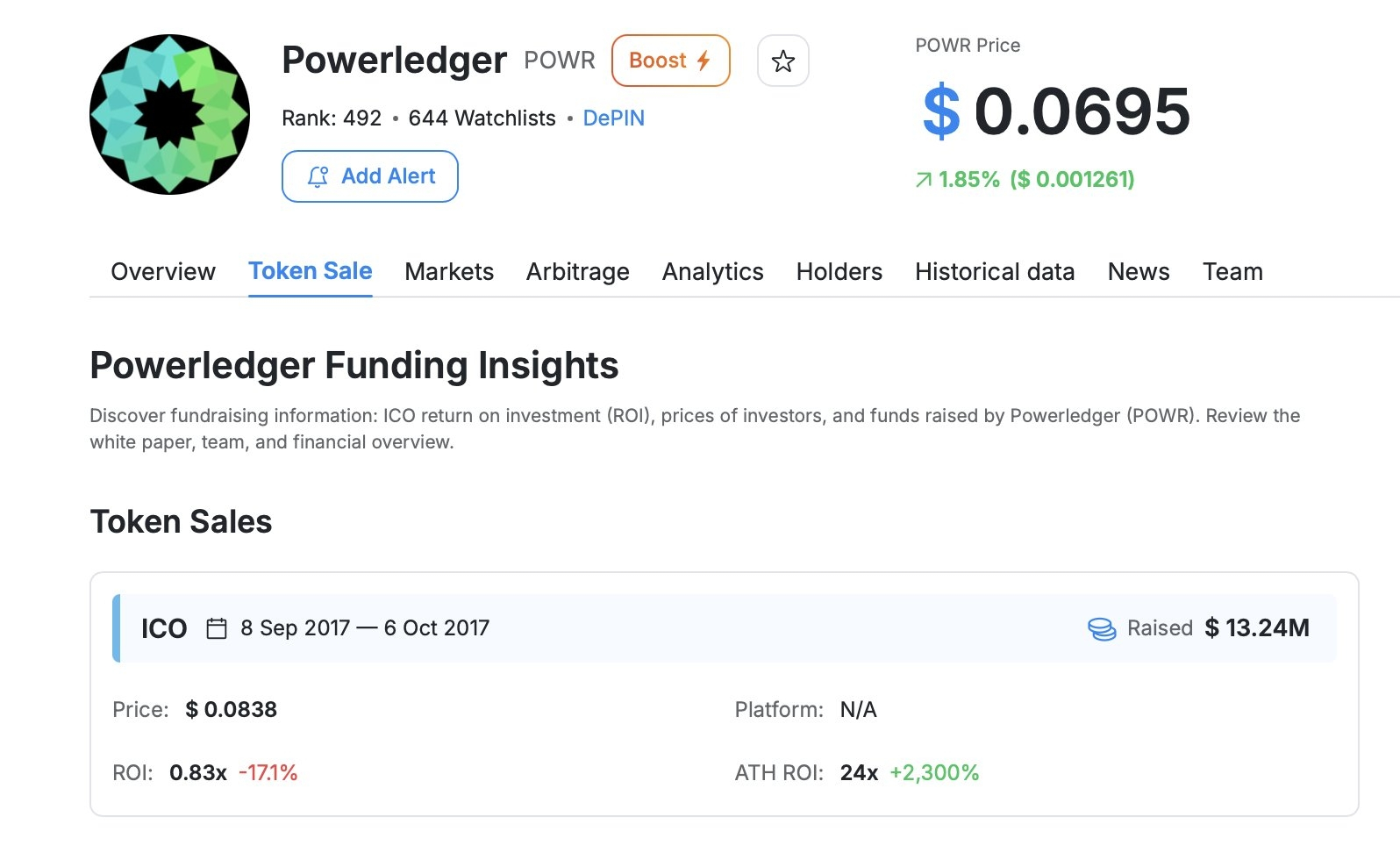The height and width of the screenshot is (860, 1400).
Task: Click the coins icon next to Raised
Action: coord(1102,628)
